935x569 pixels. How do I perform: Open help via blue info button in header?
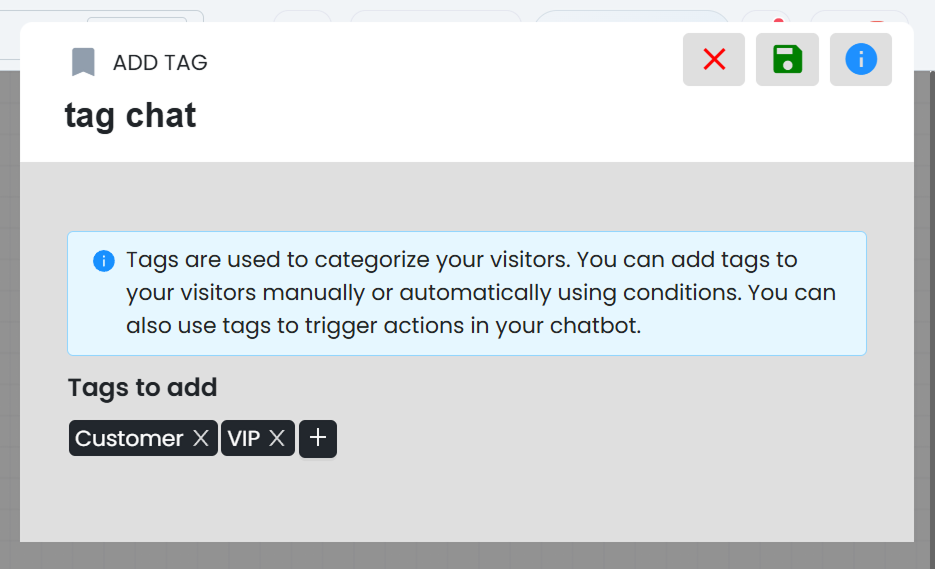point(860,60)
